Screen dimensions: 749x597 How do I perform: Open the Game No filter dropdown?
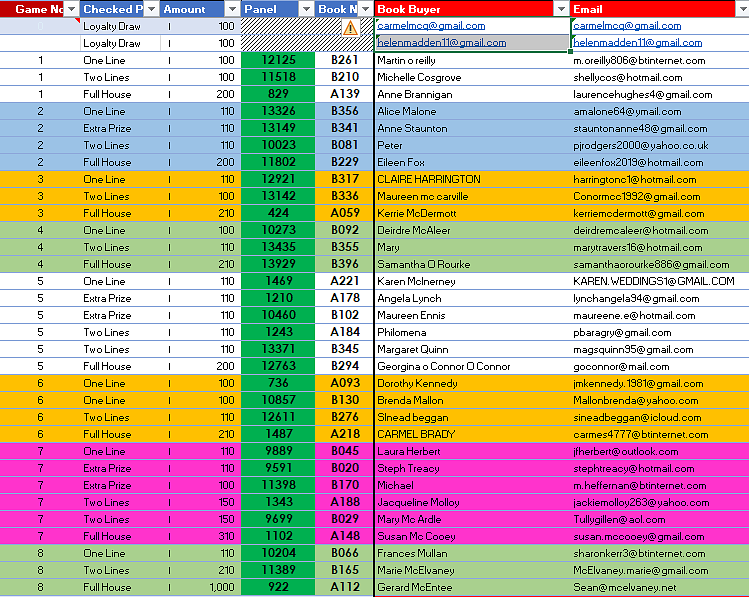(x=71, y=9)
